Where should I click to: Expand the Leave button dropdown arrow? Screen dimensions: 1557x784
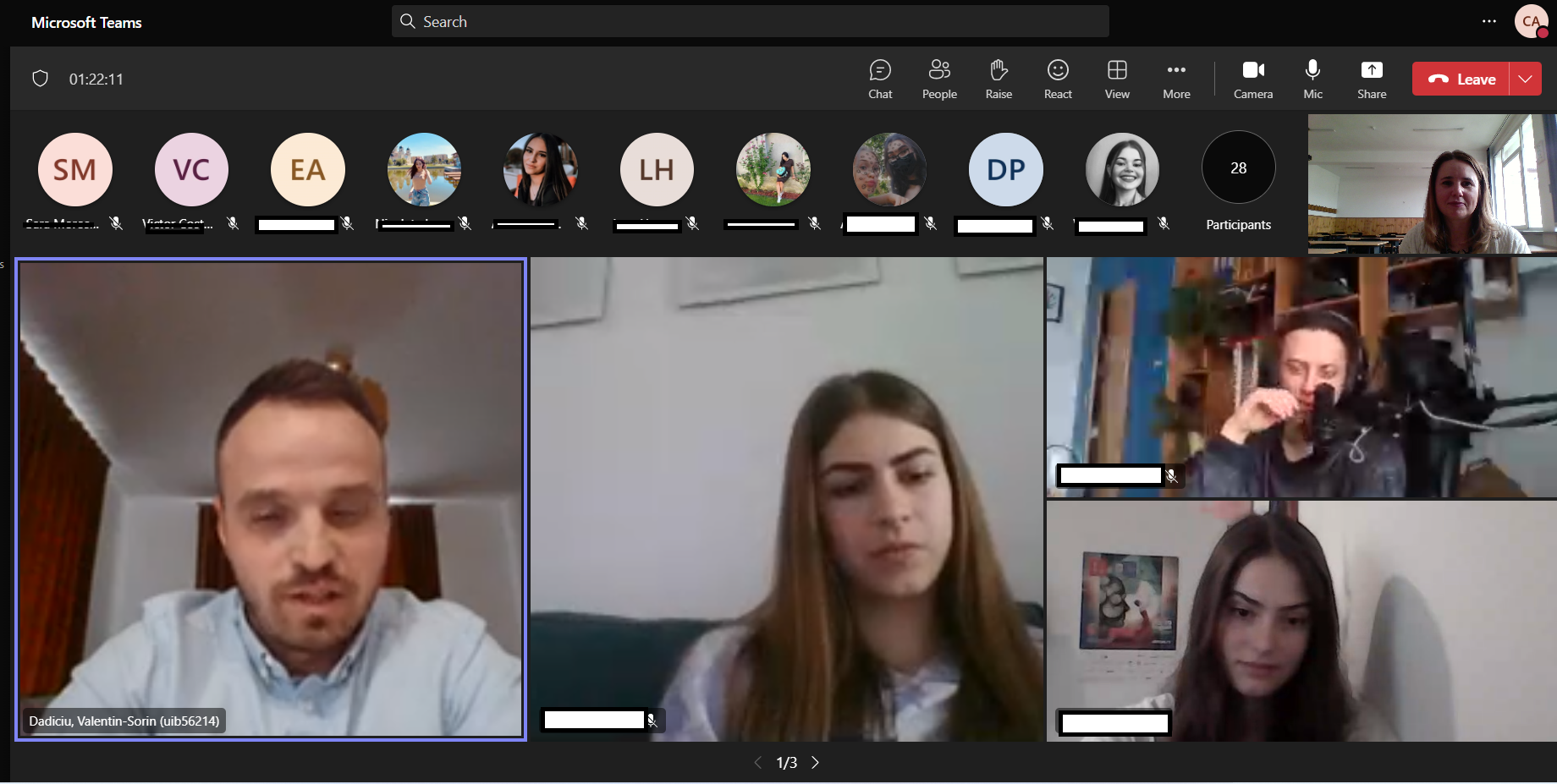point(1525,79)
